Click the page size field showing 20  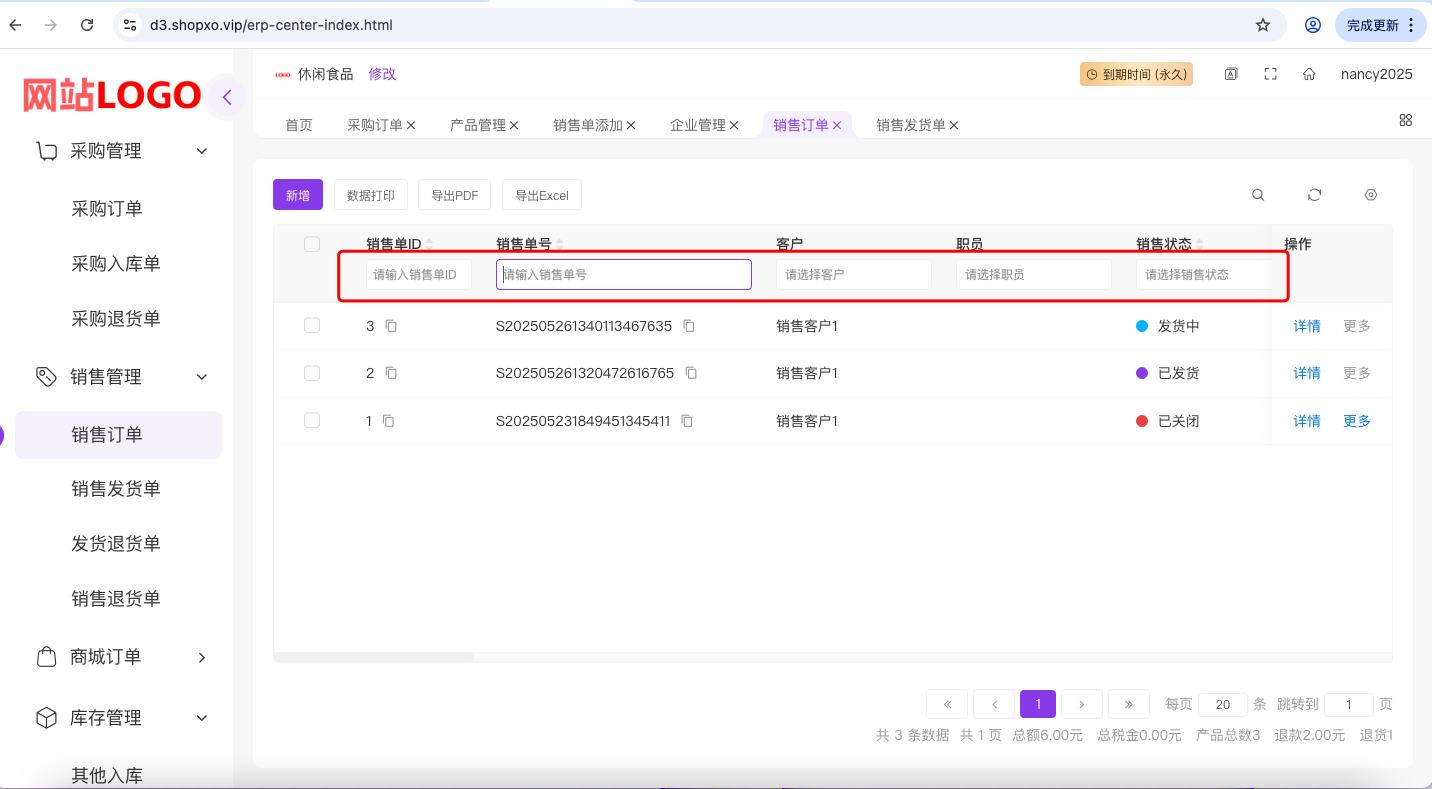(1223, 705)
